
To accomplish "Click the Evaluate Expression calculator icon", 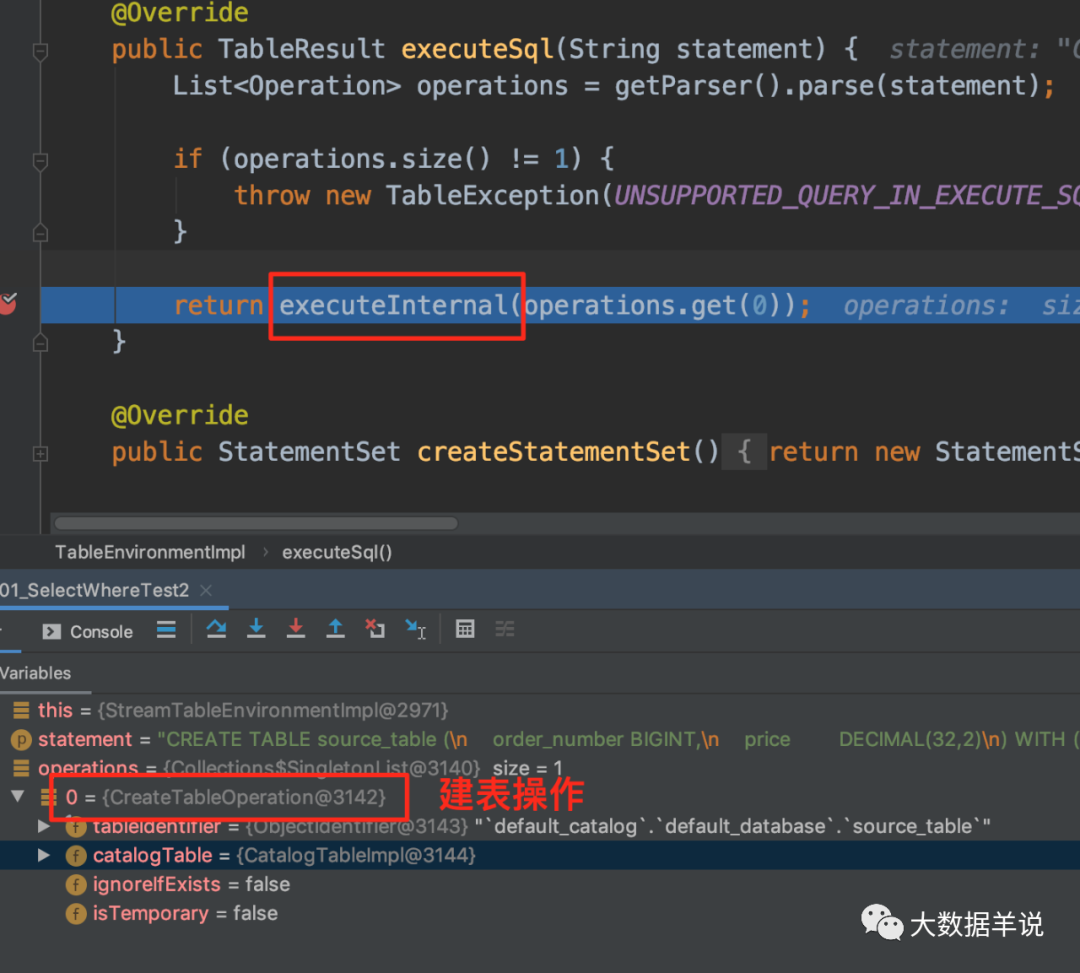I will [x=465, y=629].
